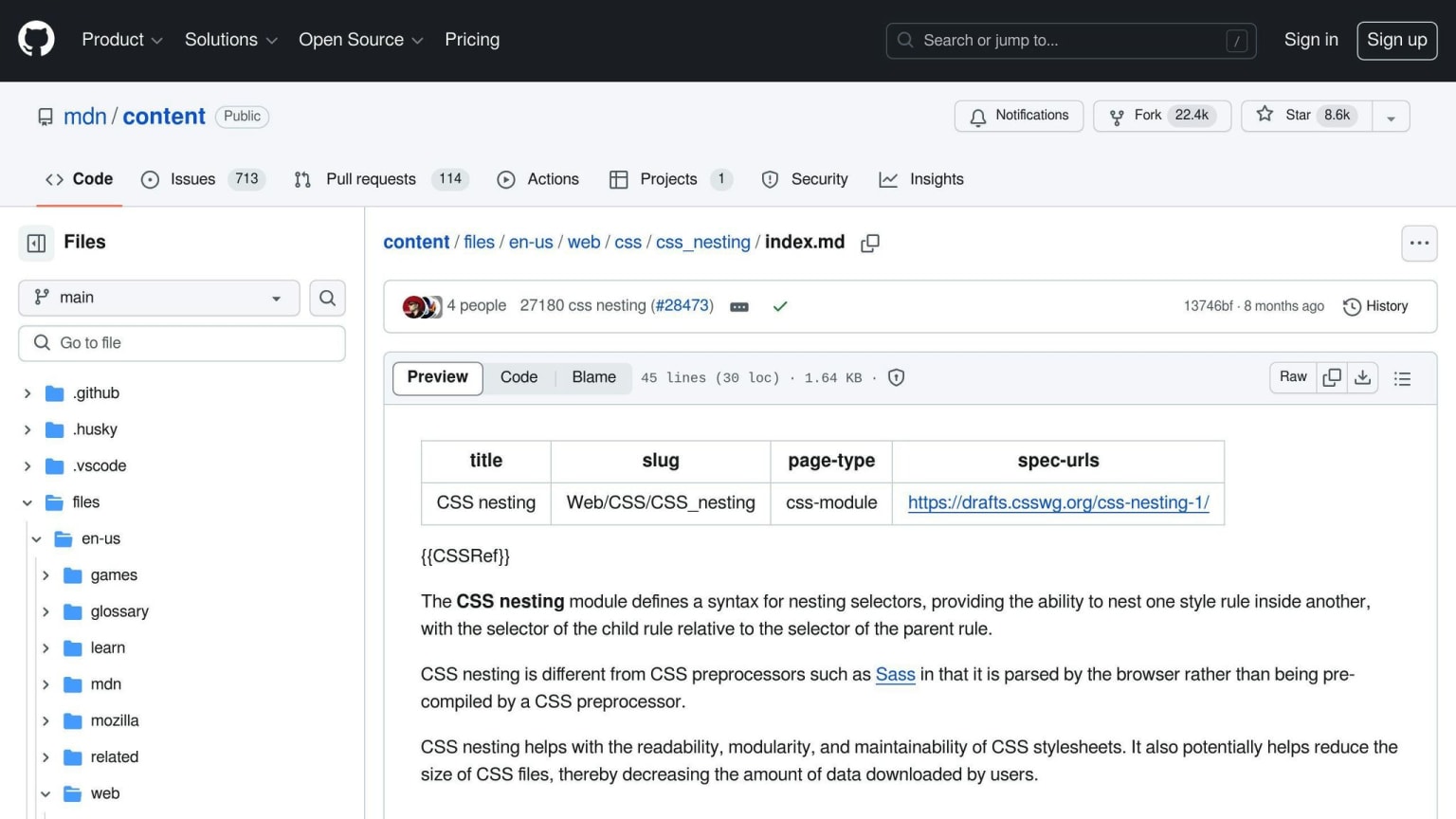
Task: Collapse the en-us folder chevron
Action: [x=37, y=539]
